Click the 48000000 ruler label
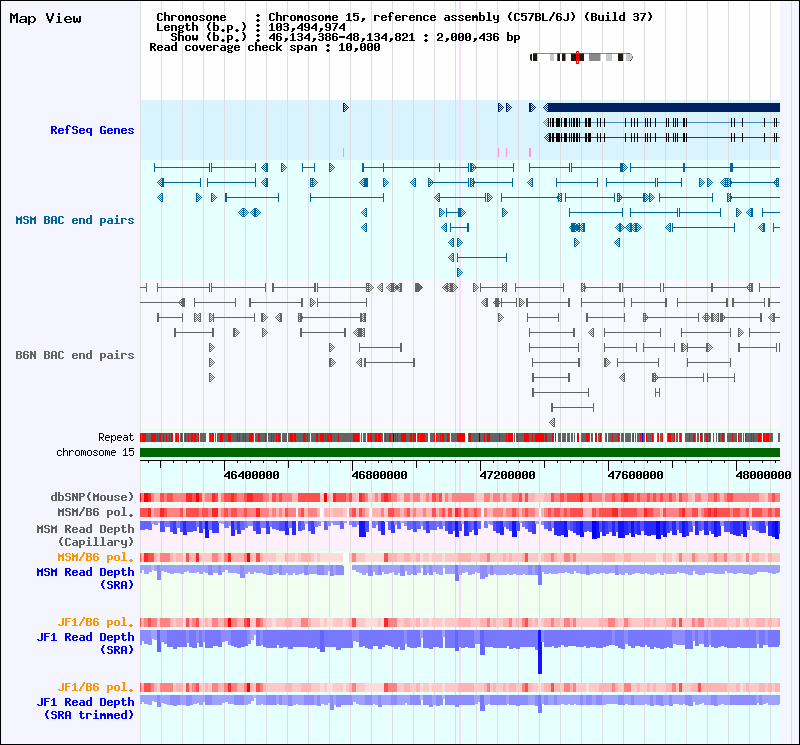 [763, 475]
